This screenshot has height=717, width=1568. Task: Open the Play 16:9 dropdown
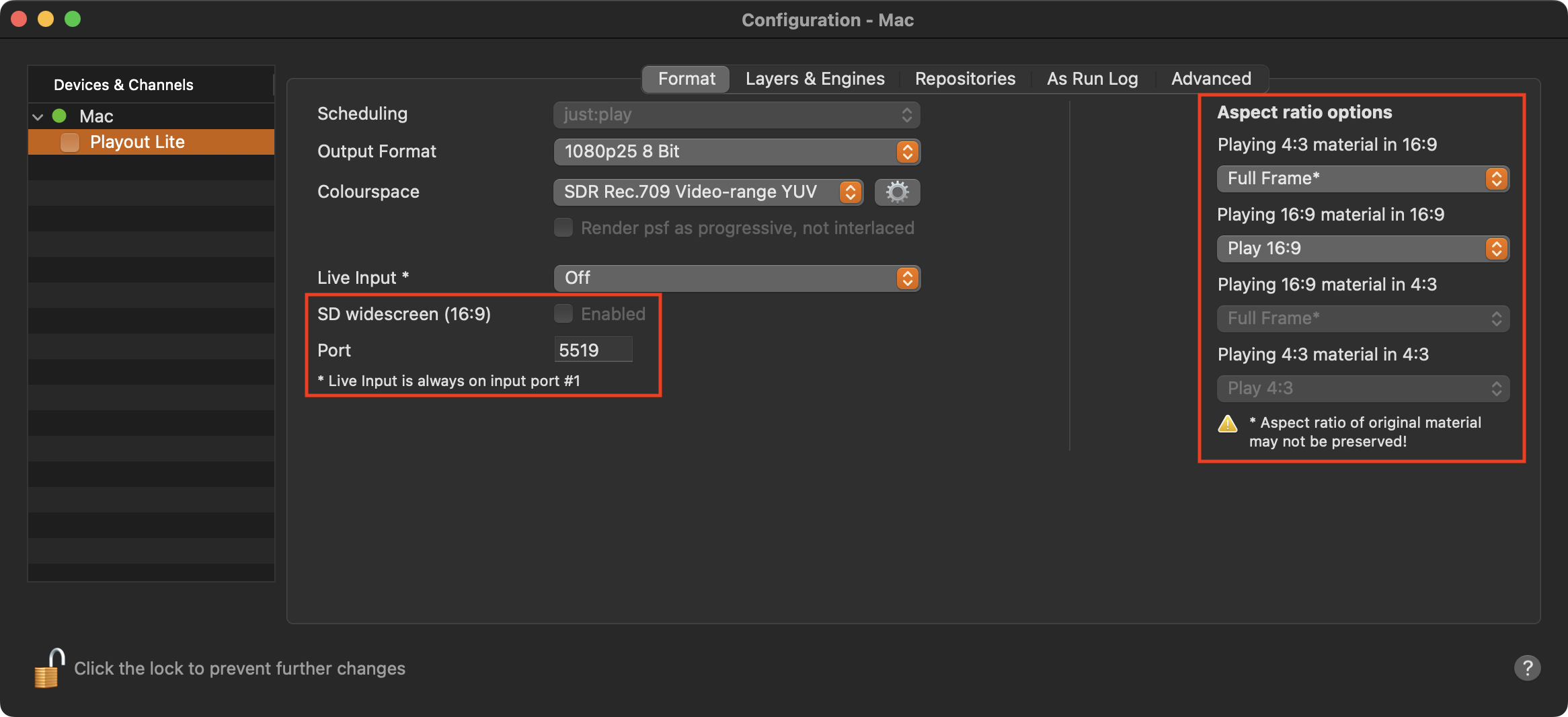click(1363, 249)
